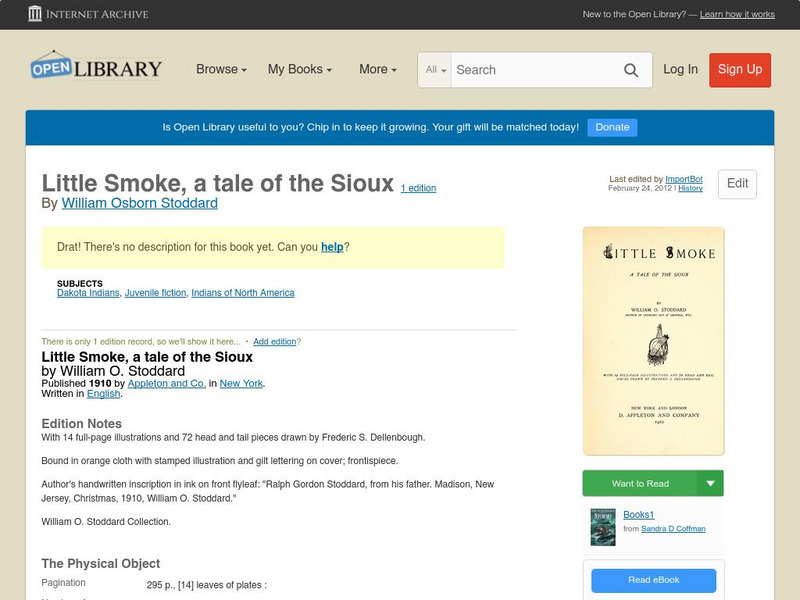Click the Donate button in banner
Viewport: 800px width, 600px height.
pos(612,127)
